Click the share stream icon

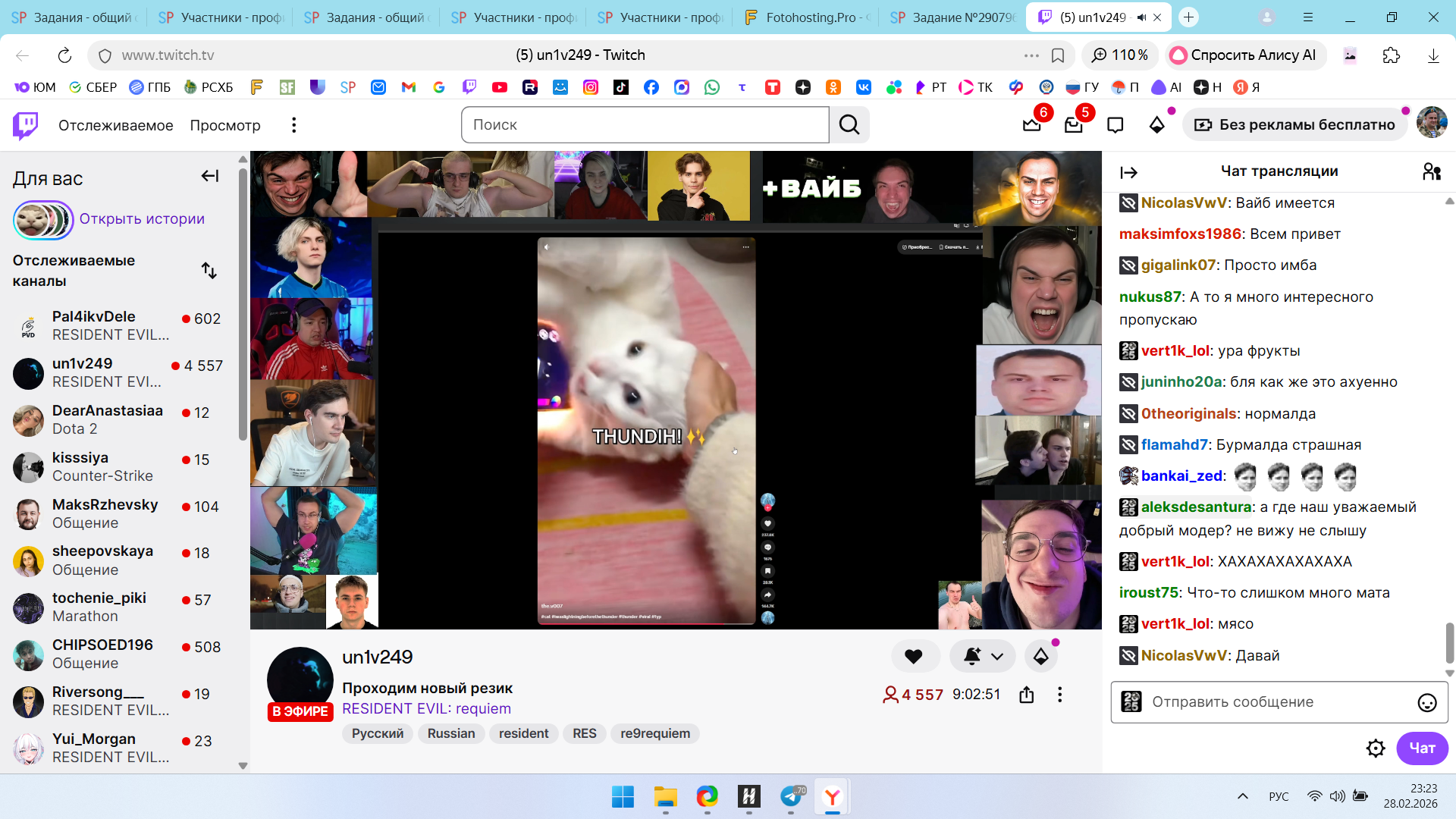pyautogui.click(x=1027, y=695)
